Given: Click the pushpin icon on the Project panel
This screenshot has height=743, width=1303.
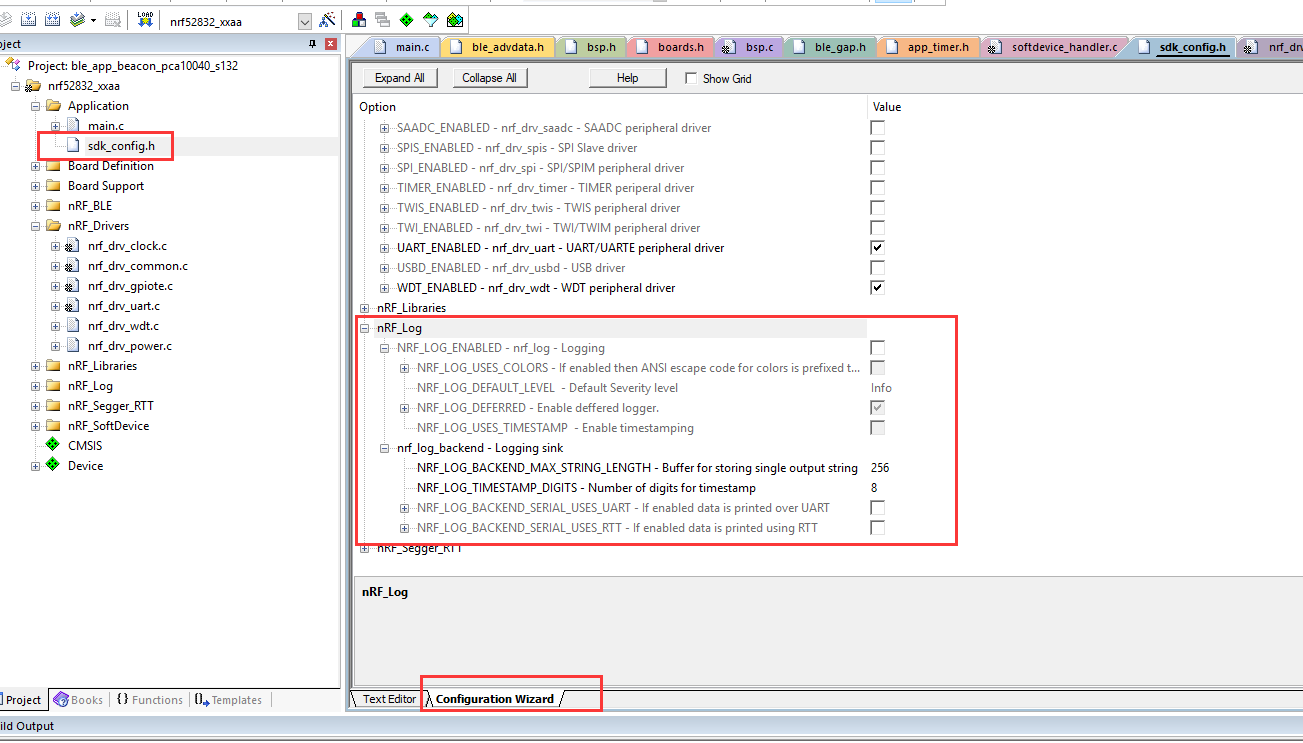Looking at the screenshot, I should click(315, 44).
